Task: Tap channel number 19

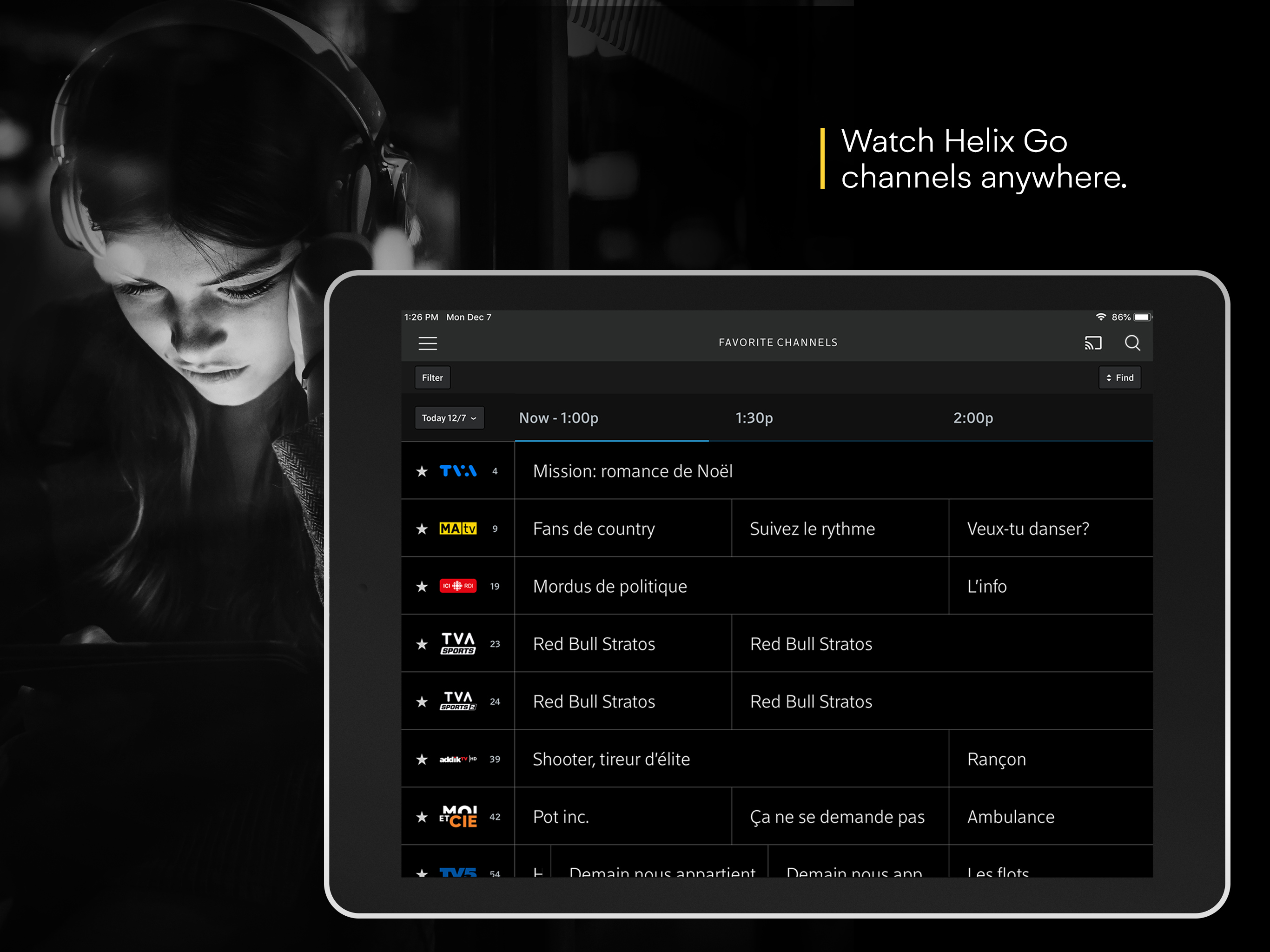Action: pos(495,586)
